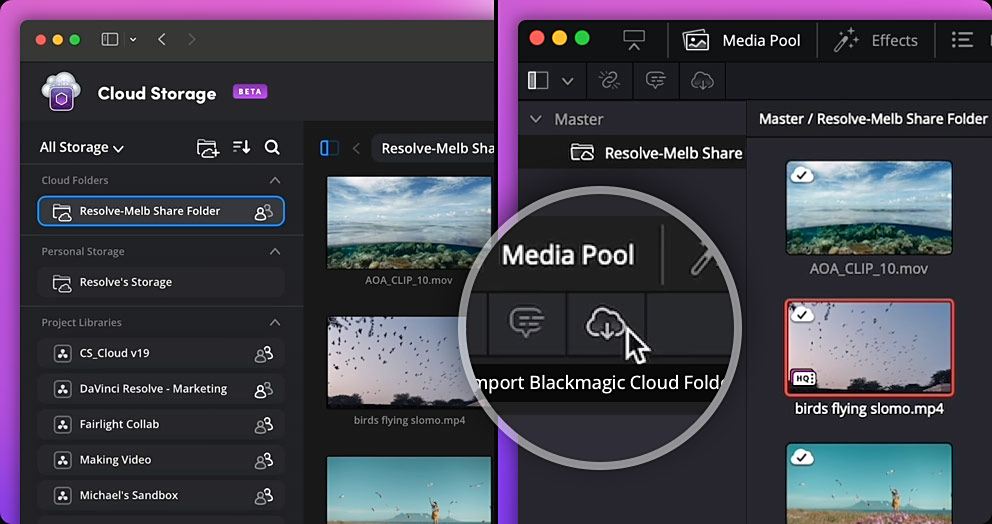Open Fairlight Collab project library
992x524 pixels.
tap(161, 424)
